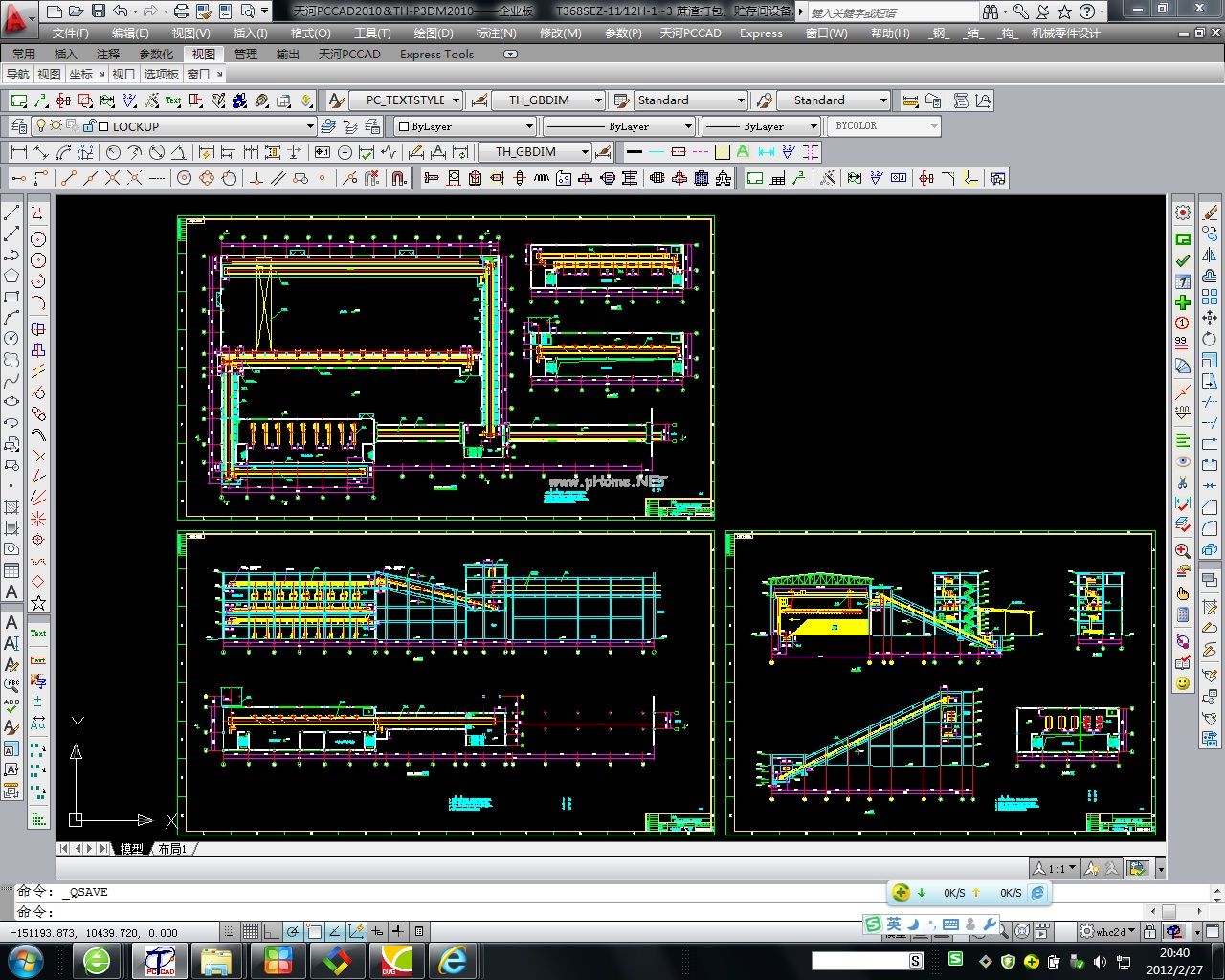1225x980 pixels.
Task: Switch to the 布局1 layout tab
Action: [172, 849]
